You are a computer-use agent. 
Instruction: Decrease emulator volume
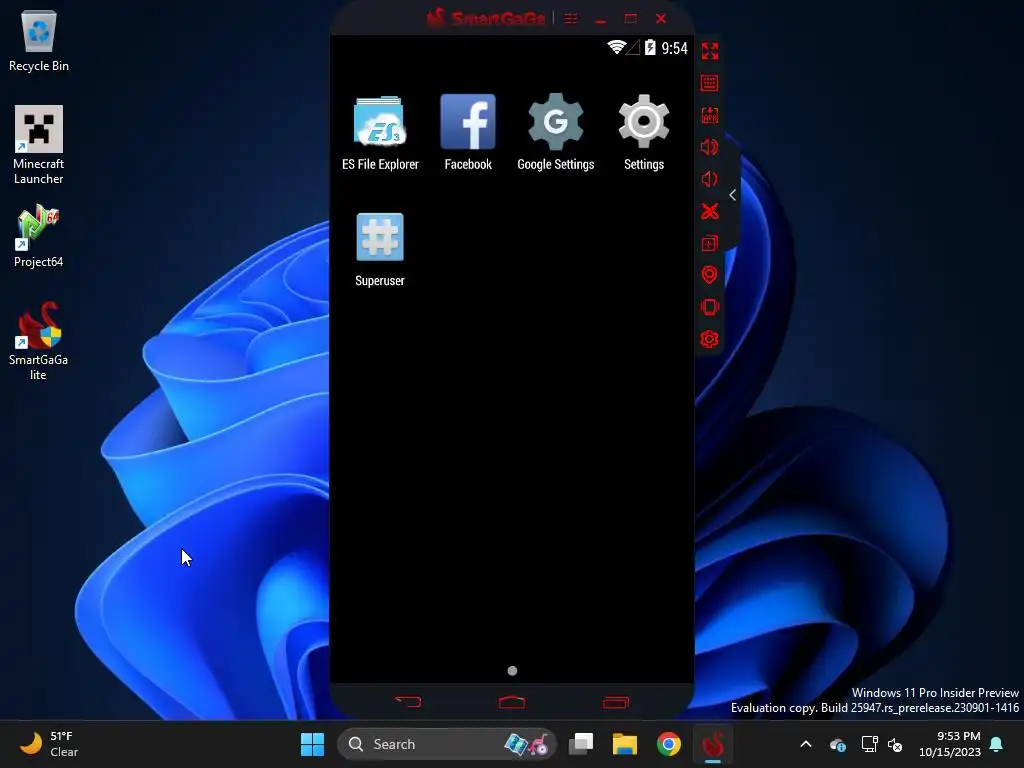(710, 179)
